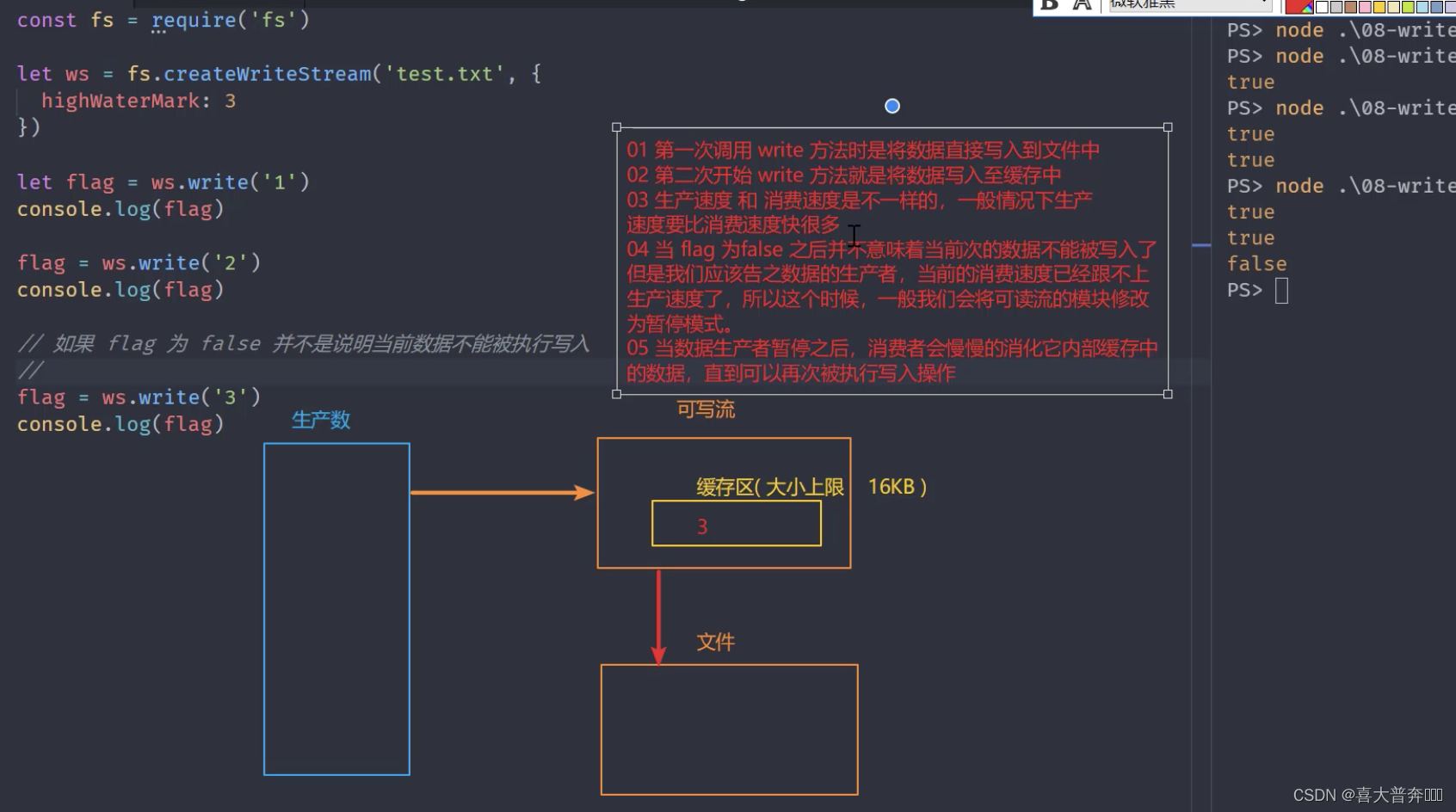Viewport: 1456px width, 812px height.
Task: Click the 文件 diagram label
Action: pyautogui.click(x=716, y=642)
